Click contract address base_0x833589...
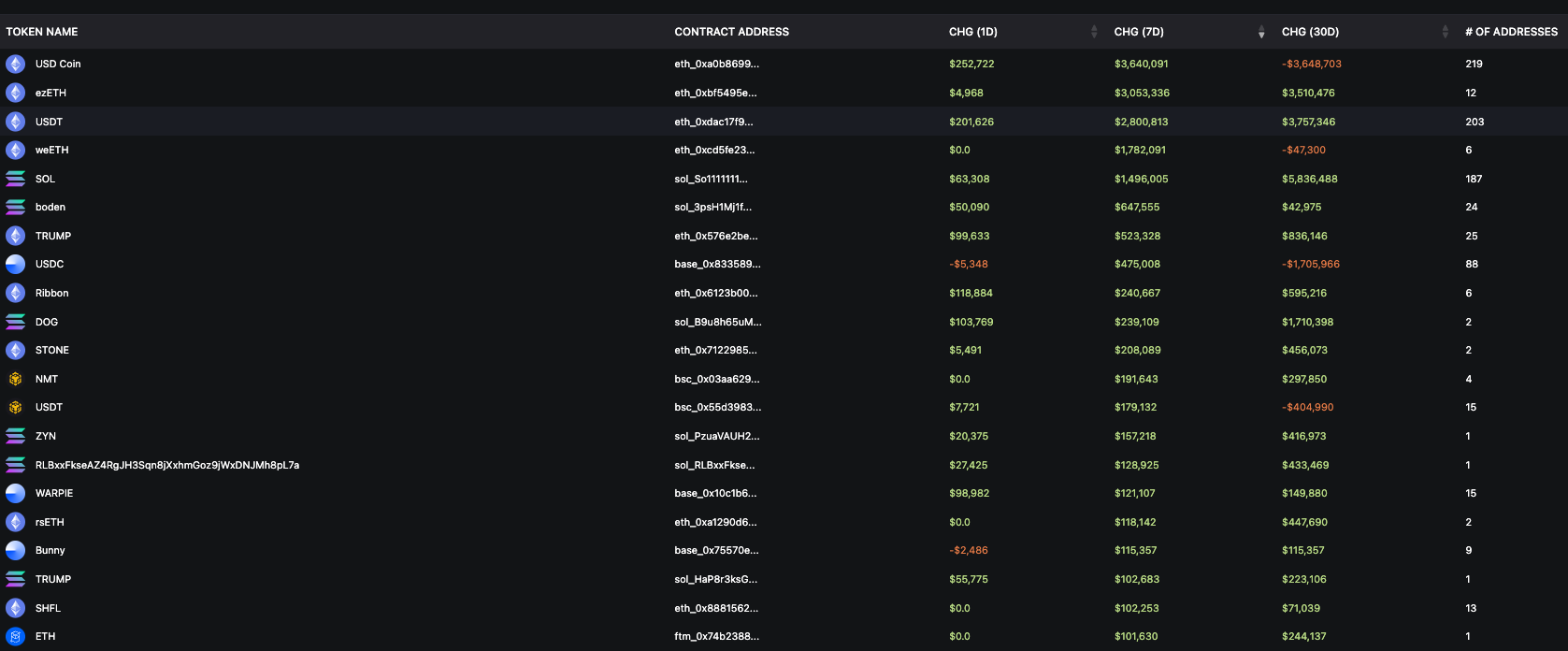The image size is (1568, 651). [717, 264]
